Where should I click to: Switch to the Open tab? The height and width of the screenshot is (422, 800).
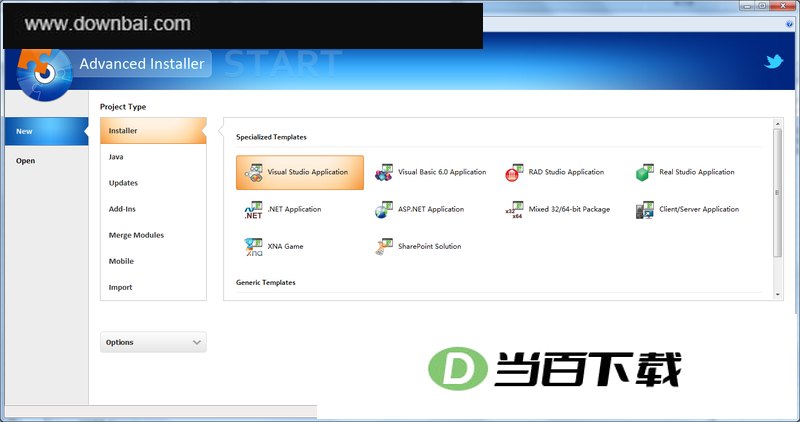tap(46, 161)
